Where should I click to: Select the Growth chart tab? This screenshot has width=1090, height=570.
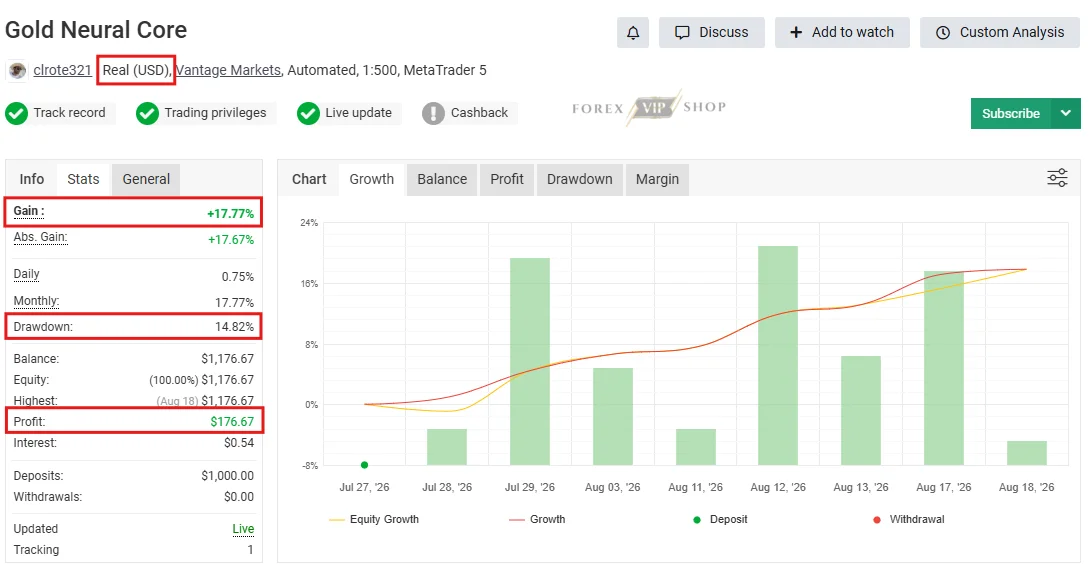(x=371, y=179)
